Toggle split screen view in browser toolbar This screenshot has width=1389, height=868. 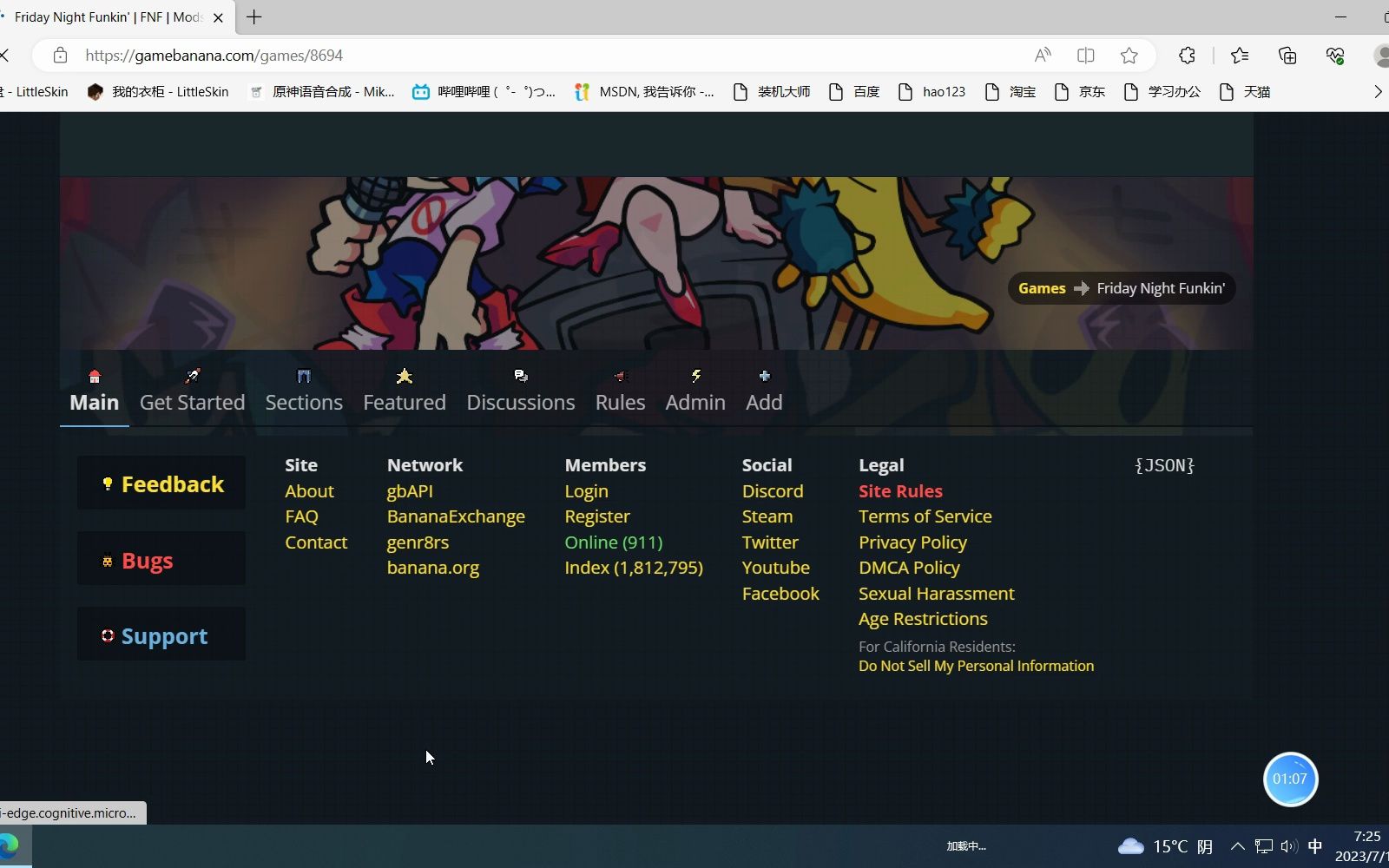1085,55
